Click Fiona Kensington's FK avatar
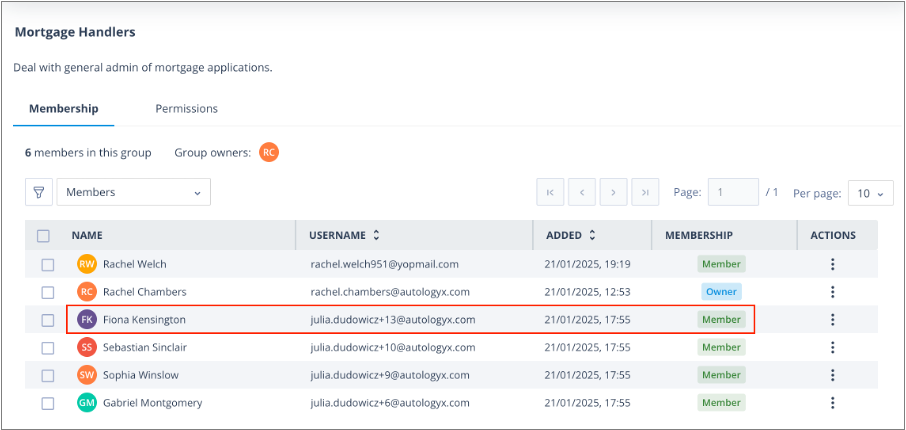This screenshot has height=430, width=906. (x=87, y=320)
